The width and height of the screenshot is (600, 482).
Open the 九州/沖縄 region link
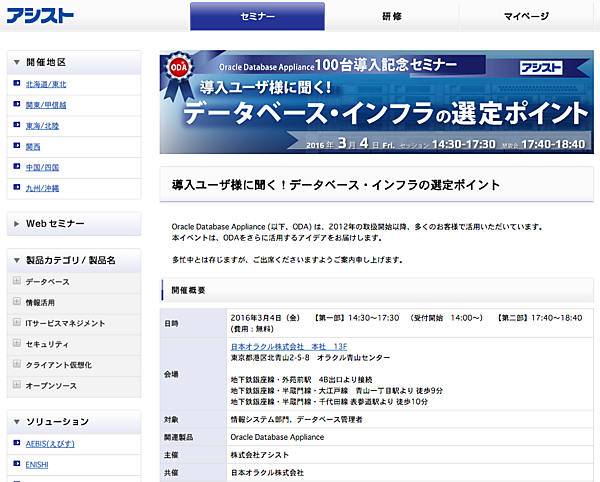42,188
